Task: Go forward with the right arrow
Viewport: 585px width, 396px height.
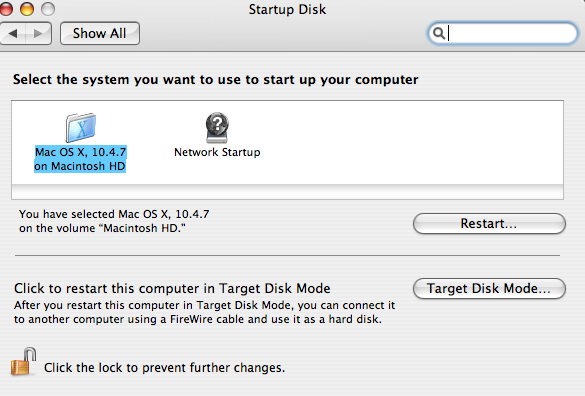Action: [38, 34]
